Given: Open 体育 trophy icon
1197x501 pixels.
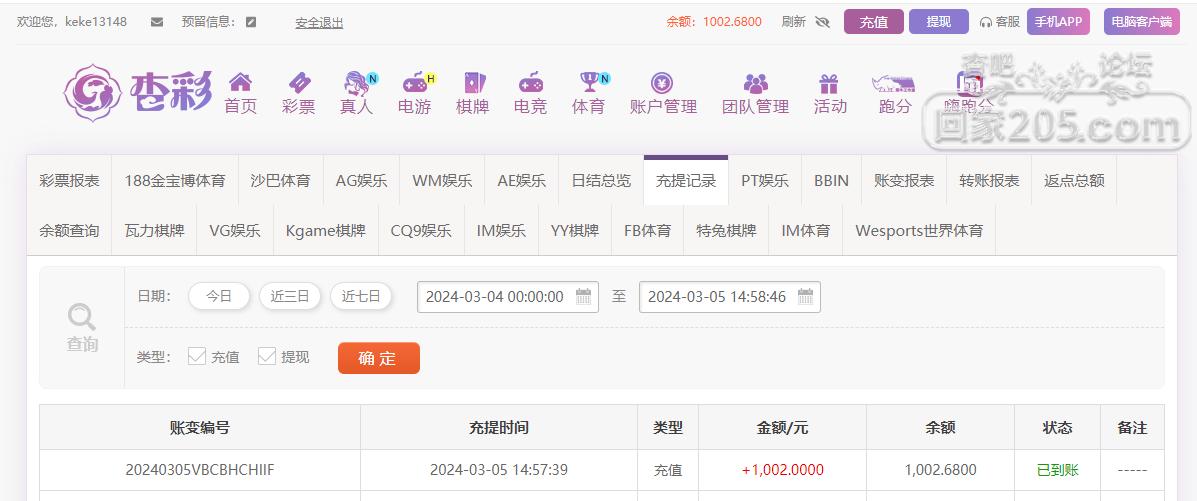Looking at the screenshot, I should click(x=589, y=82).
